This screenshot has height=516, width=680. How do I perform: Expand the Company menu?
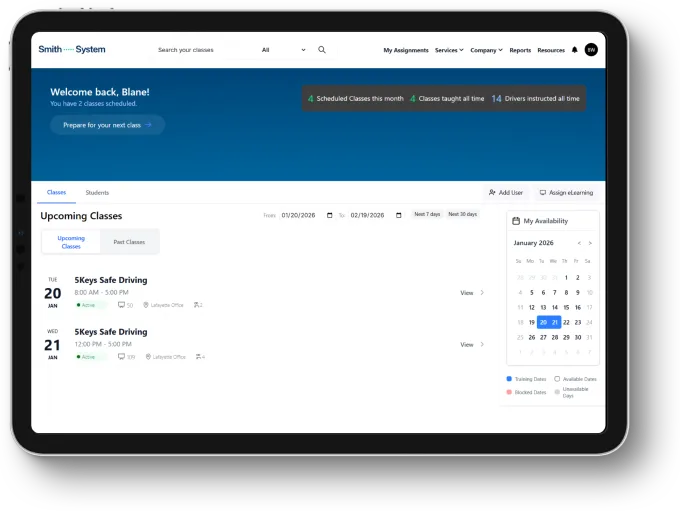[x=486, y=50]
